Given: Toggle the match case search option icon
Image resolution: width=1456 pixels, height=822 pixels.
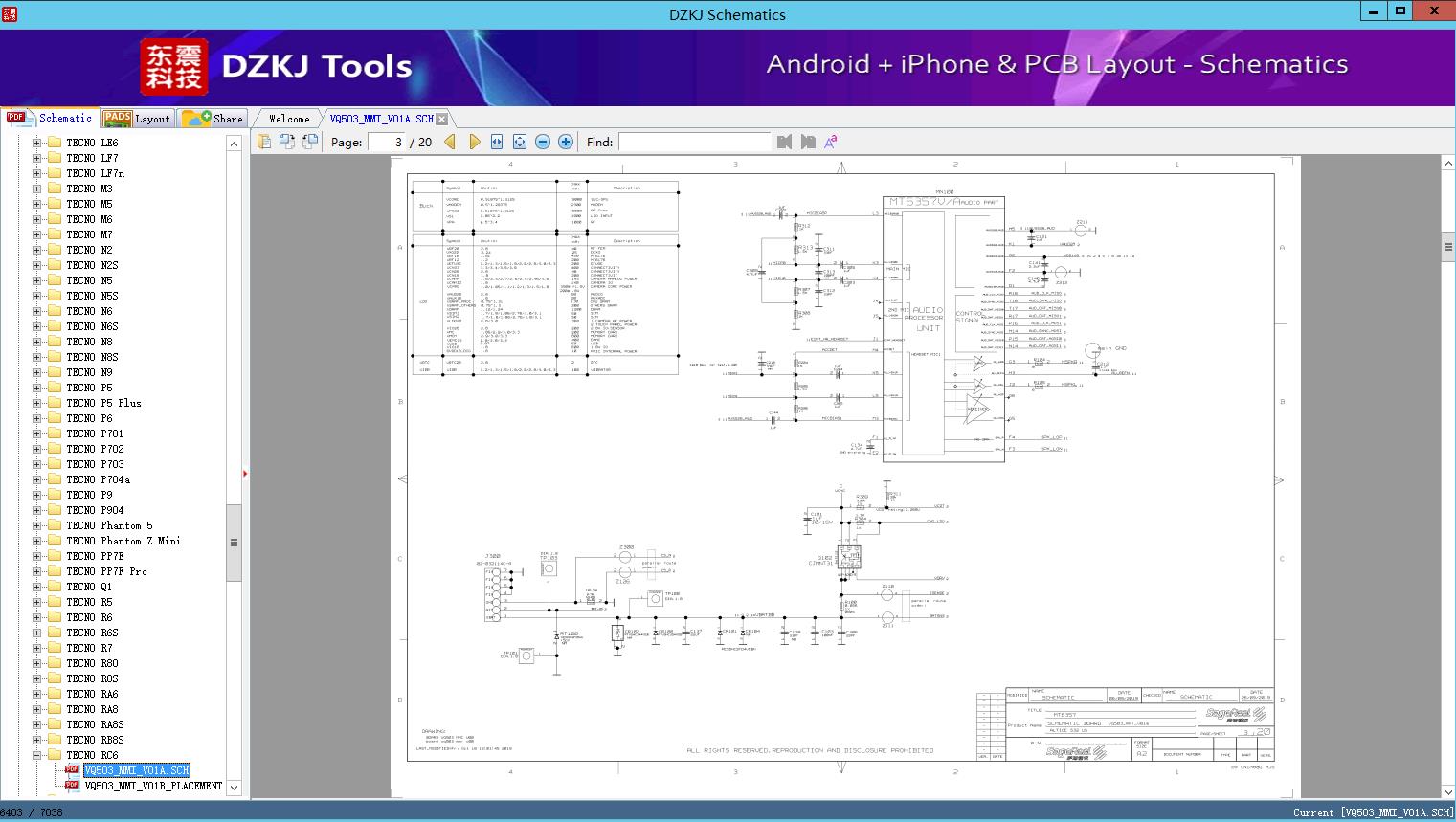Looking at the screenshot, I should [830, 142].
